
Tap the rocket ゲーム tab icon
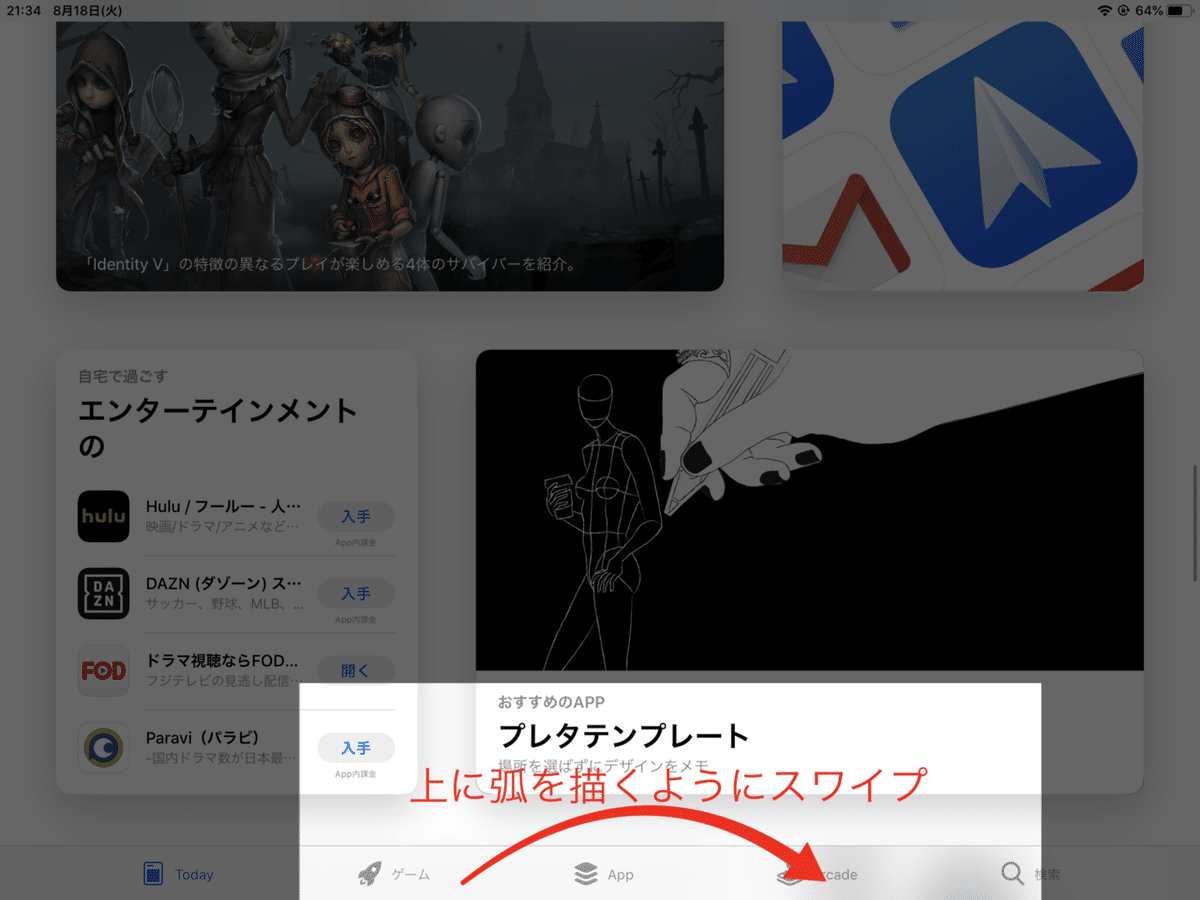click(370, 874)
